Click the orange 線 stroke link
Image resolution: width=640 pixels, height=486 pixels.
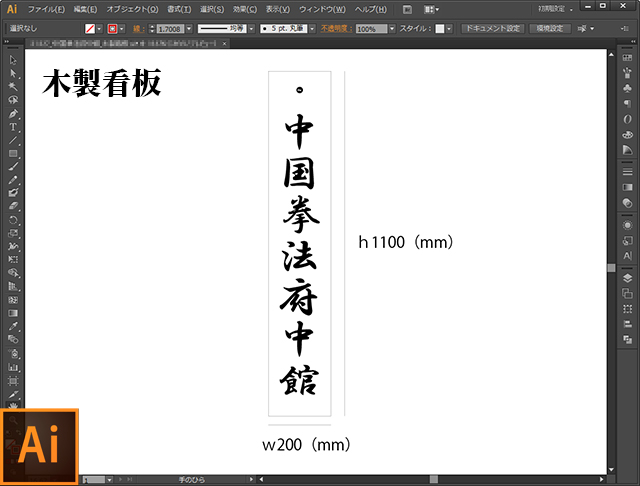[x=137, y=29]
